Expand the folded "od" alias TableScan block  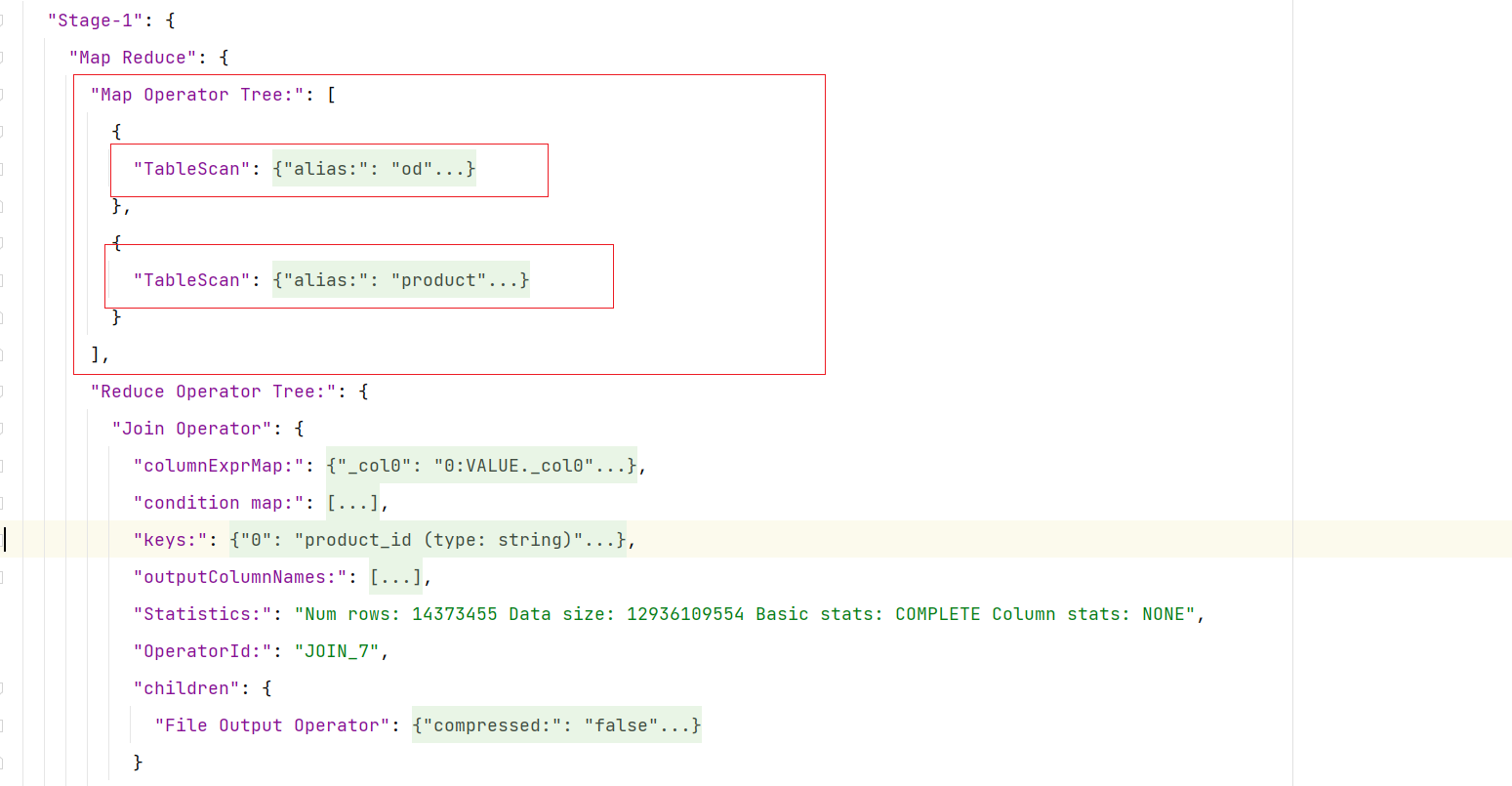(x=374, y=169)
